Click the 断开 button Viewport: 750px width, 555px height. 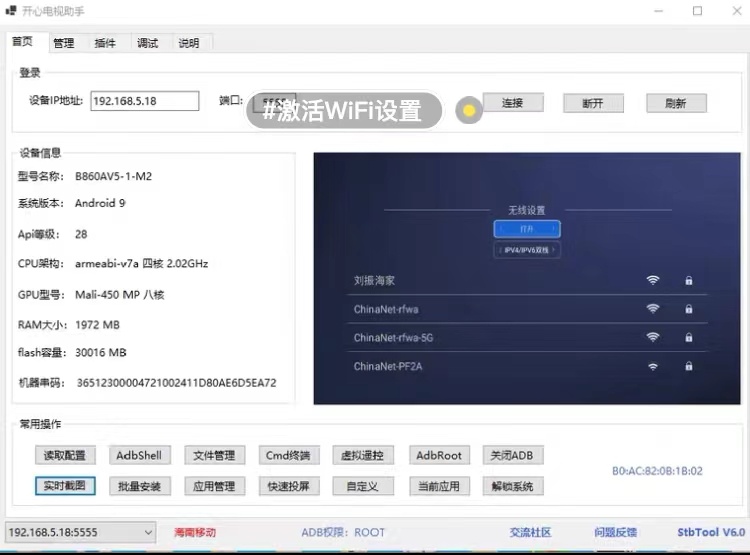[x=592, y=103]
